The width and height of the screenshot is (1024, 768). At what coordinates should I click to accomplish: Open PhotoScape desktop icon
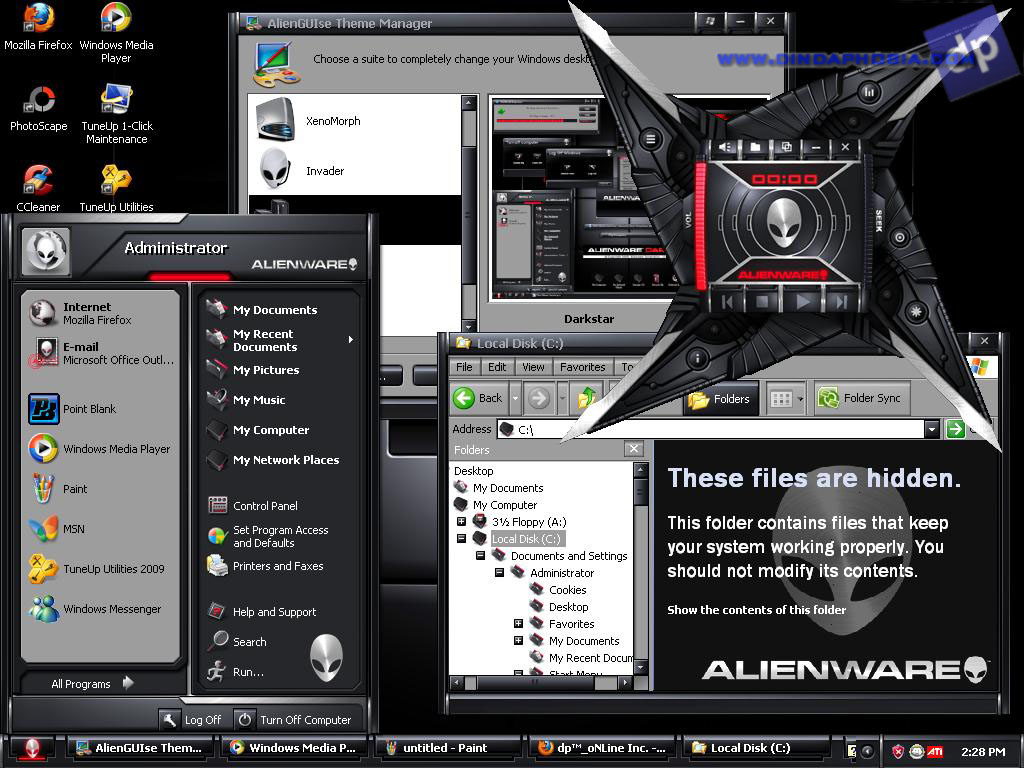39,108
